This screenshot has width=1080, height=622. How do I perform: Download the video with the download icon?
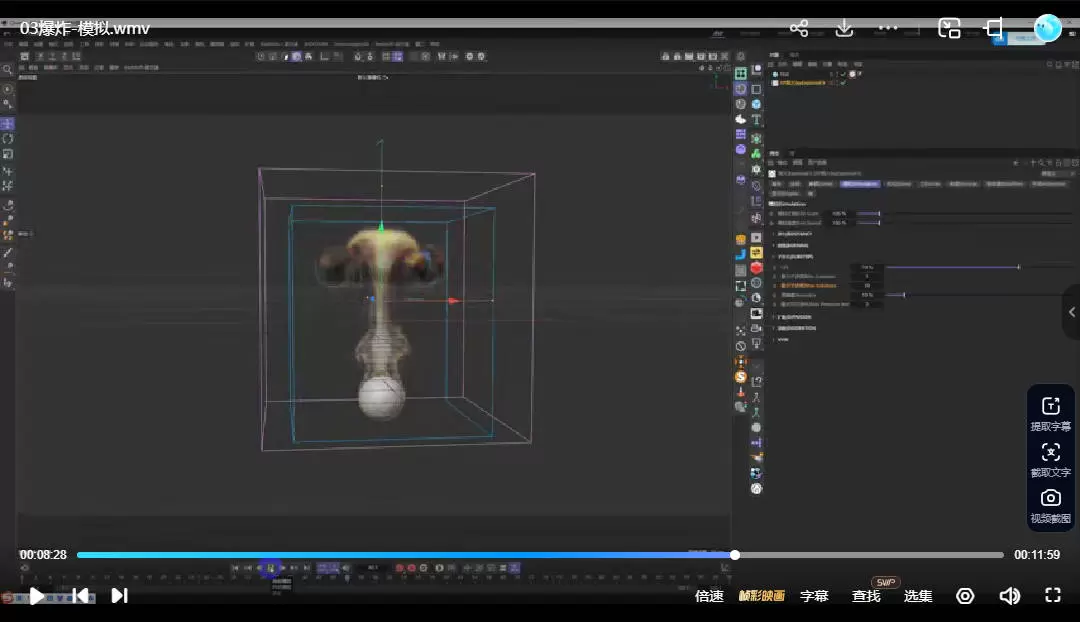(x=844, y=29)
